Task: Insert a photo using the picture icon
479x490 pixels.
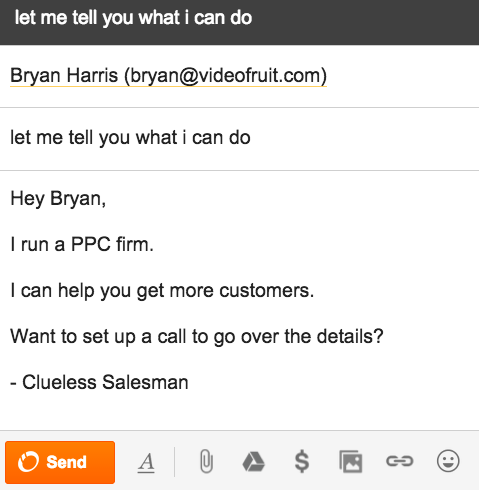Action: 350,462
